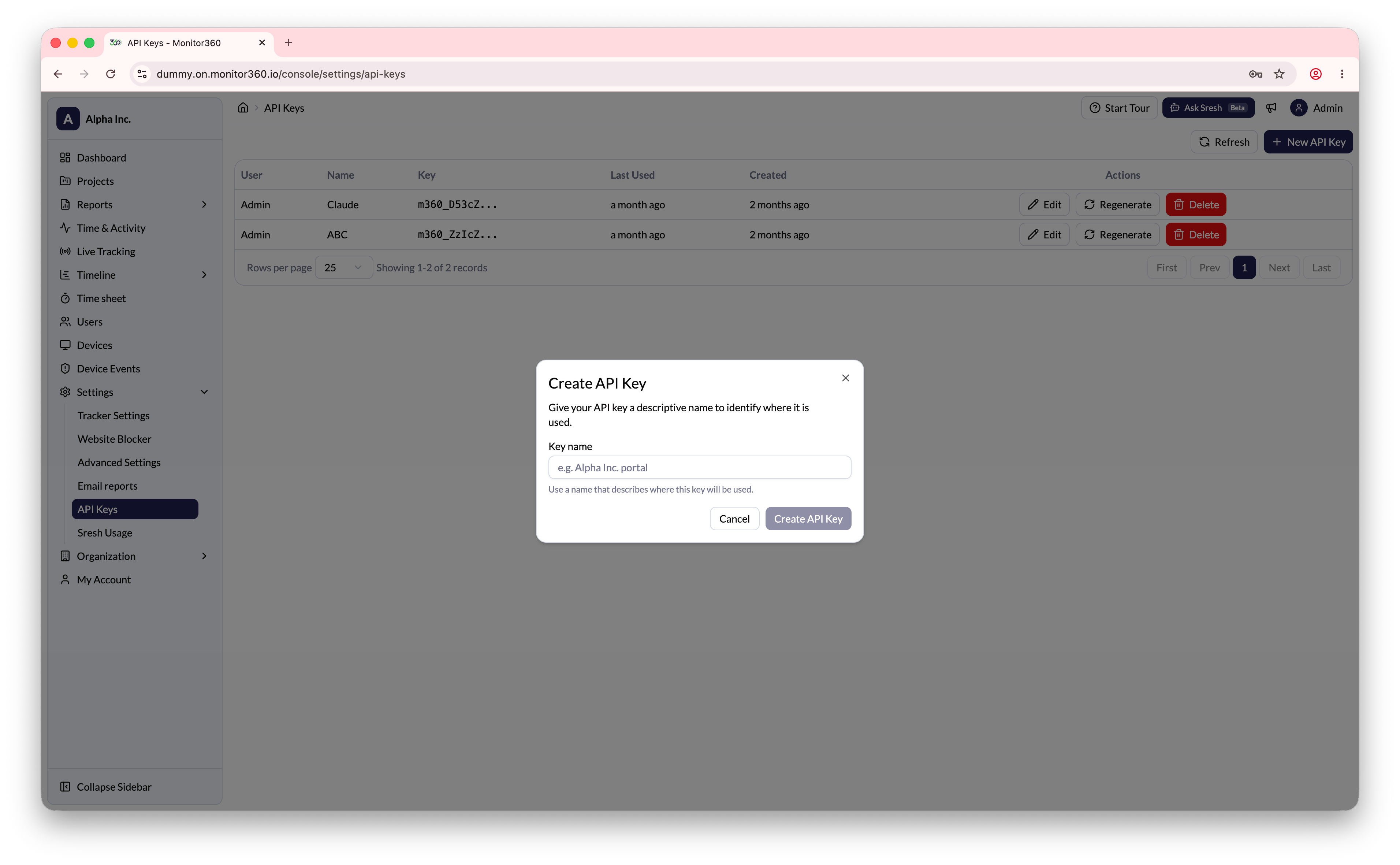Select API Keys sidebar item
The image size is (1400, 865).
point(134,509)
